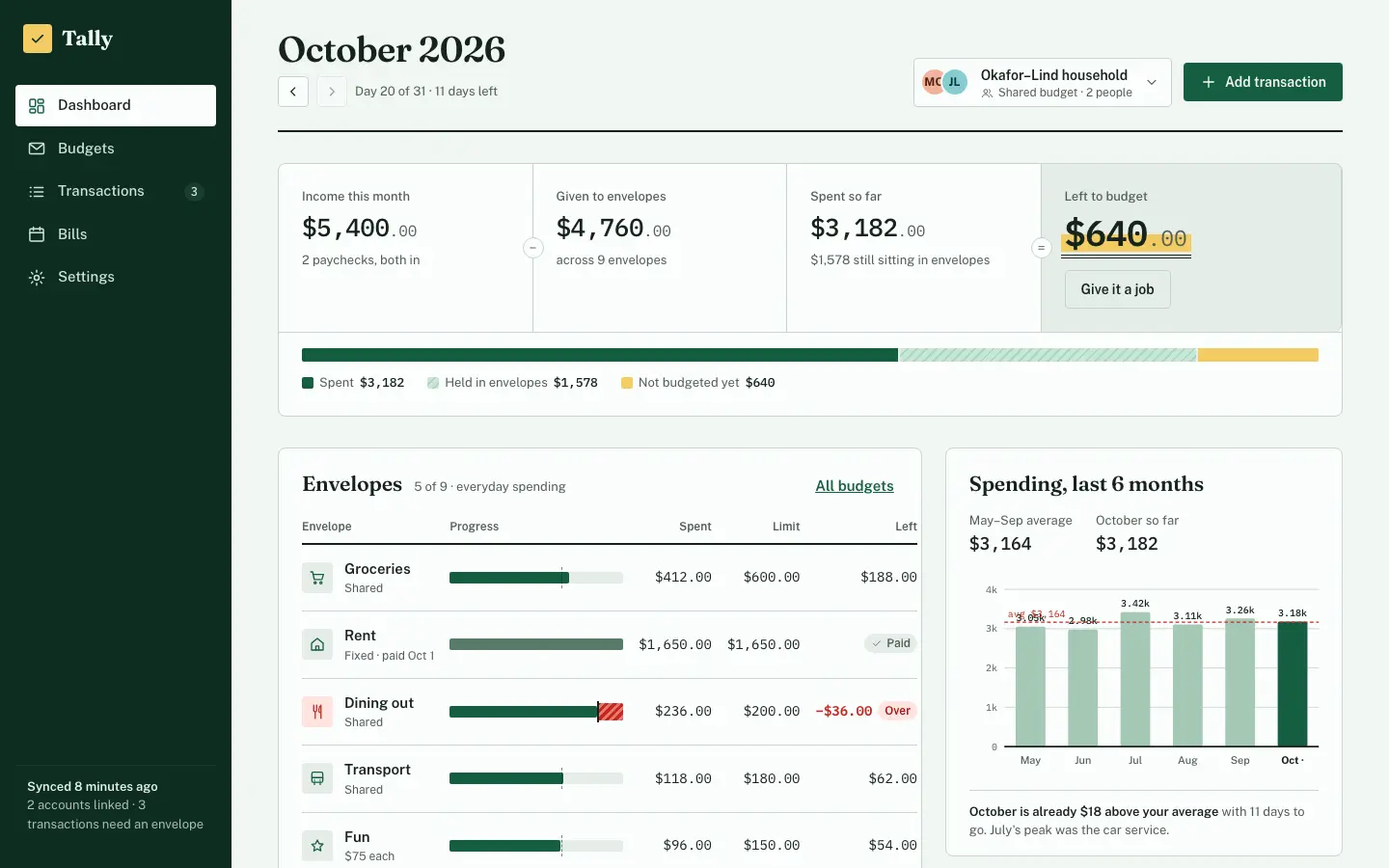Click the $4,760.00 given to envelopes amount
The height and width of the screenshot is (868, 1389).
click(613, 229)
